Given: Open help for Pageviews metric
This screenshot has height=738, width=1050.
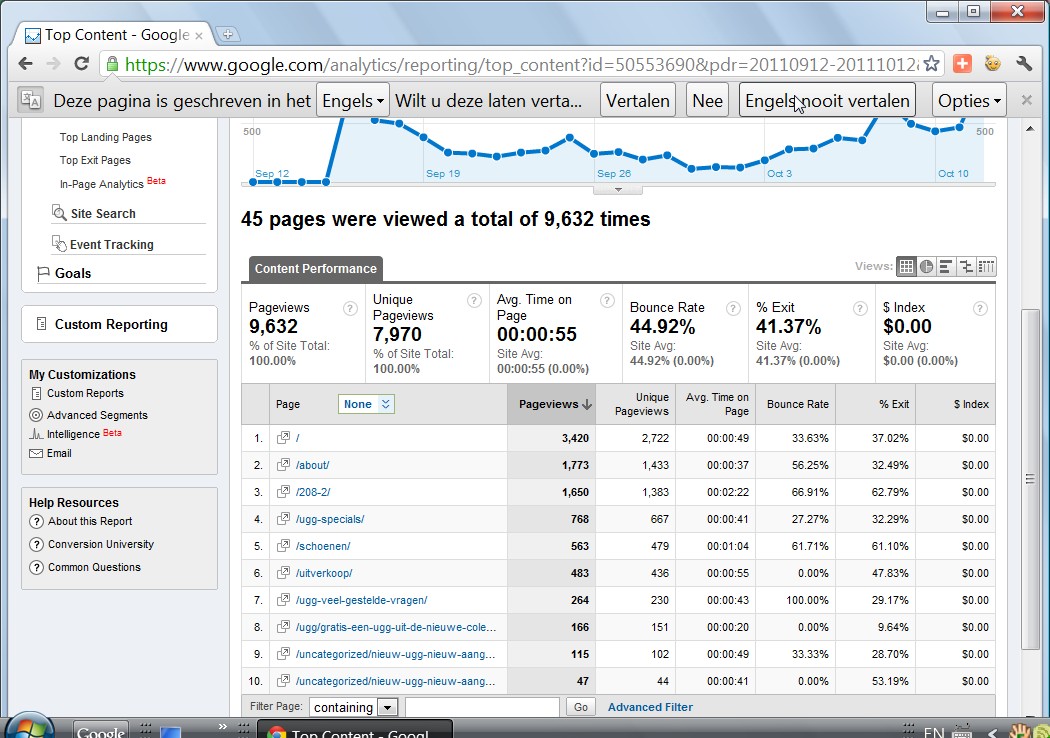Looking at the screenshot, I should click(350, 308).
